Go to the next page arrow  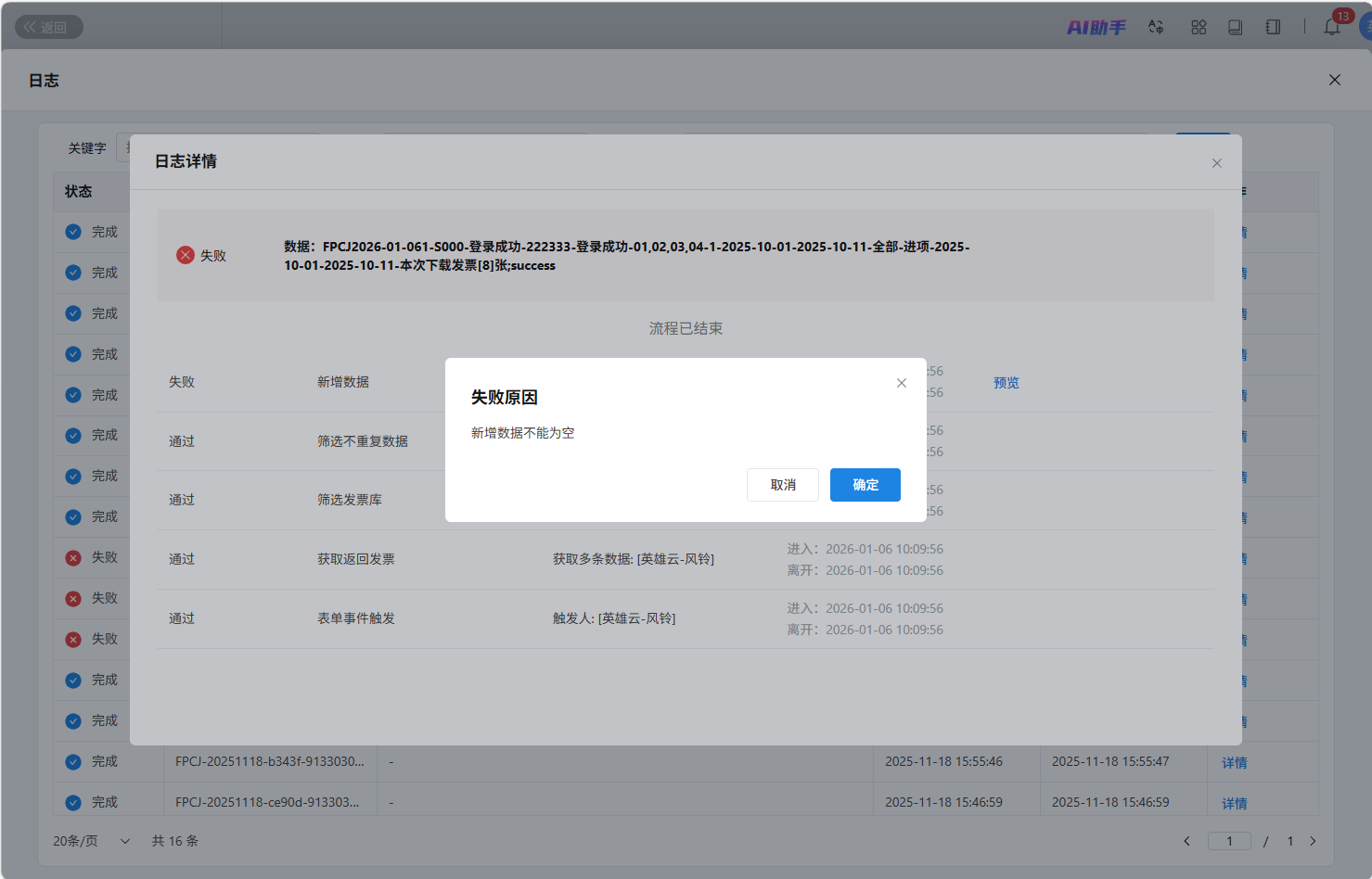(1313, 841)
